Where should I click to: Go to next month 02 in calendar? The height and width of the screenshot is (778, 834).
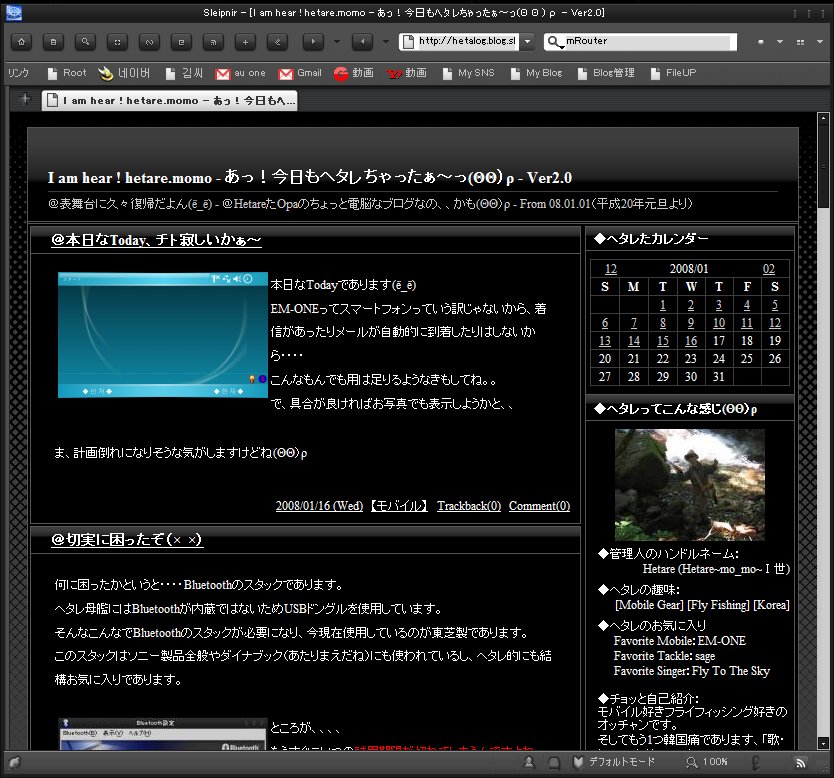pyautogui.click(x=769, y=269)
